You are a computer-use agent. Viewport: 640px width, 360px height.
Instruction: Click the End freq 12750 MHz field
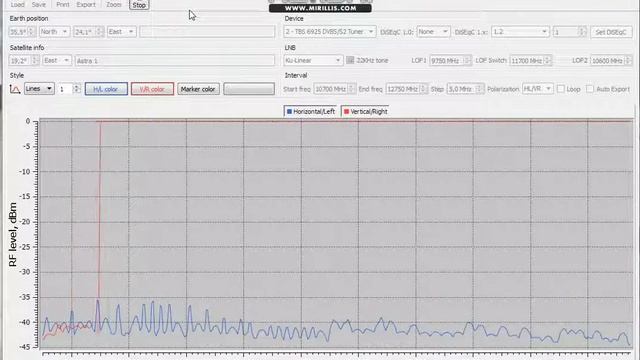point(406,89)
